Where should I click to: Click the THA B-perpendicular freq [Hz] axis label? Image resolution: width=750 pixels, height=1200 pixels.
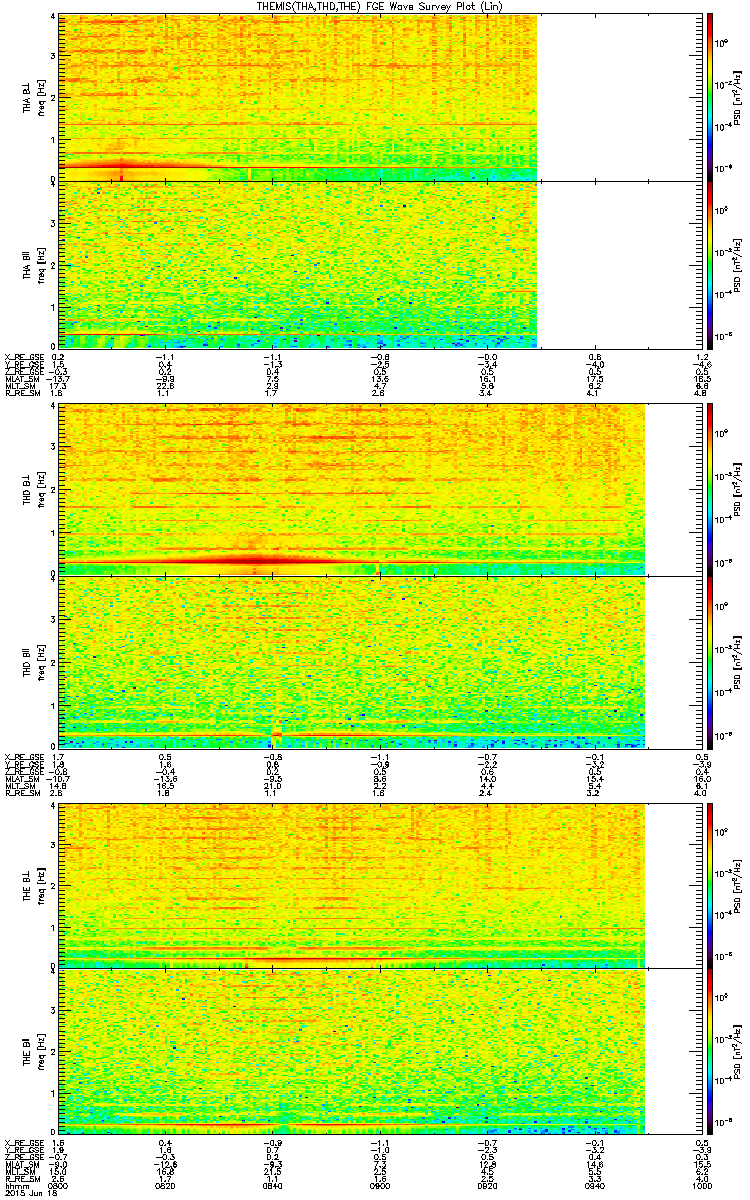[40, 98]
